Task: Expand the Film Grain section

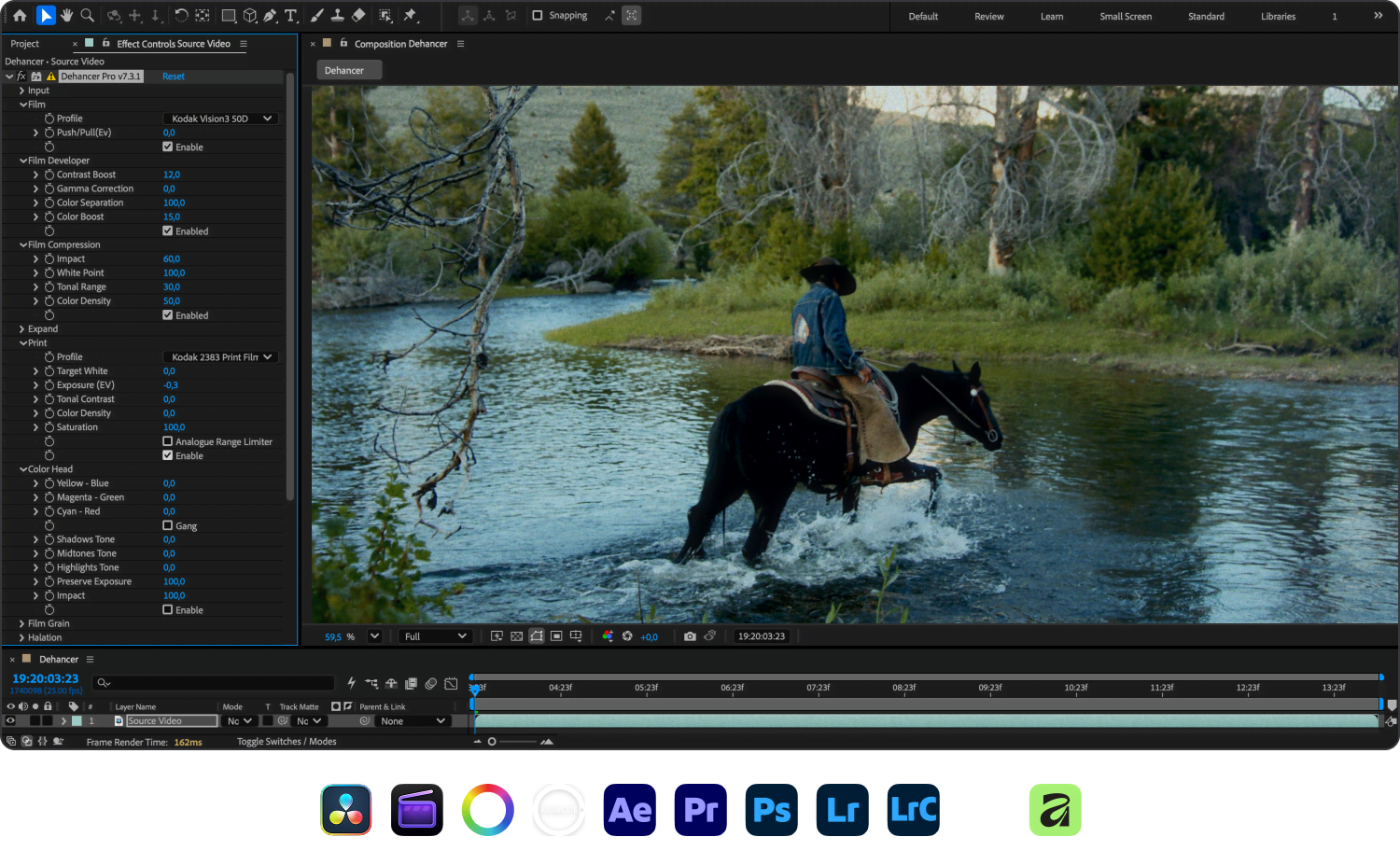Action: (22, 623)
